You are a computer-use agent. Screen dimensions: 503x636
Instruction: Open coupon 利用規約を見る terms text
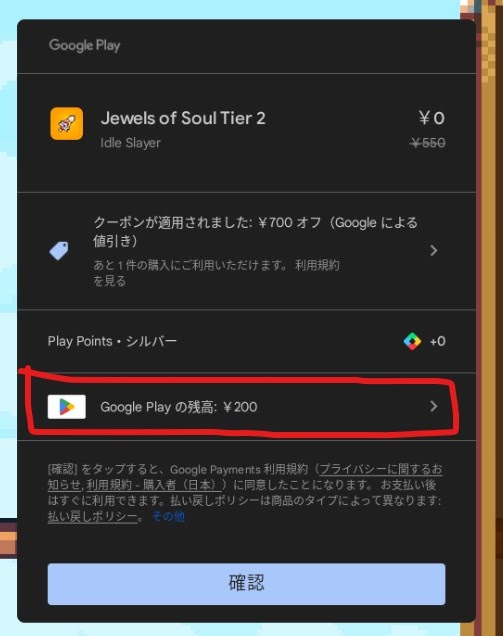coord(216,273)
